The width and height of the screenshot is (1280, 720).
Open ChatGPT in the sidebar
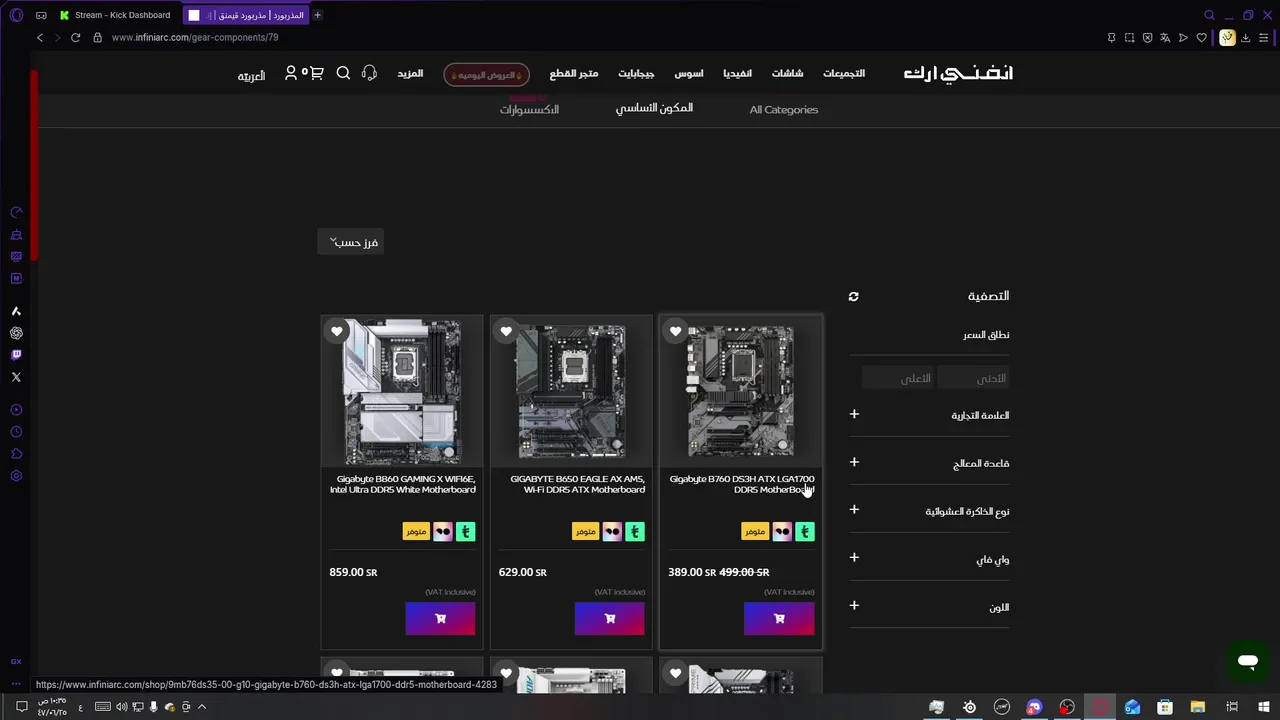coord(16,333)
